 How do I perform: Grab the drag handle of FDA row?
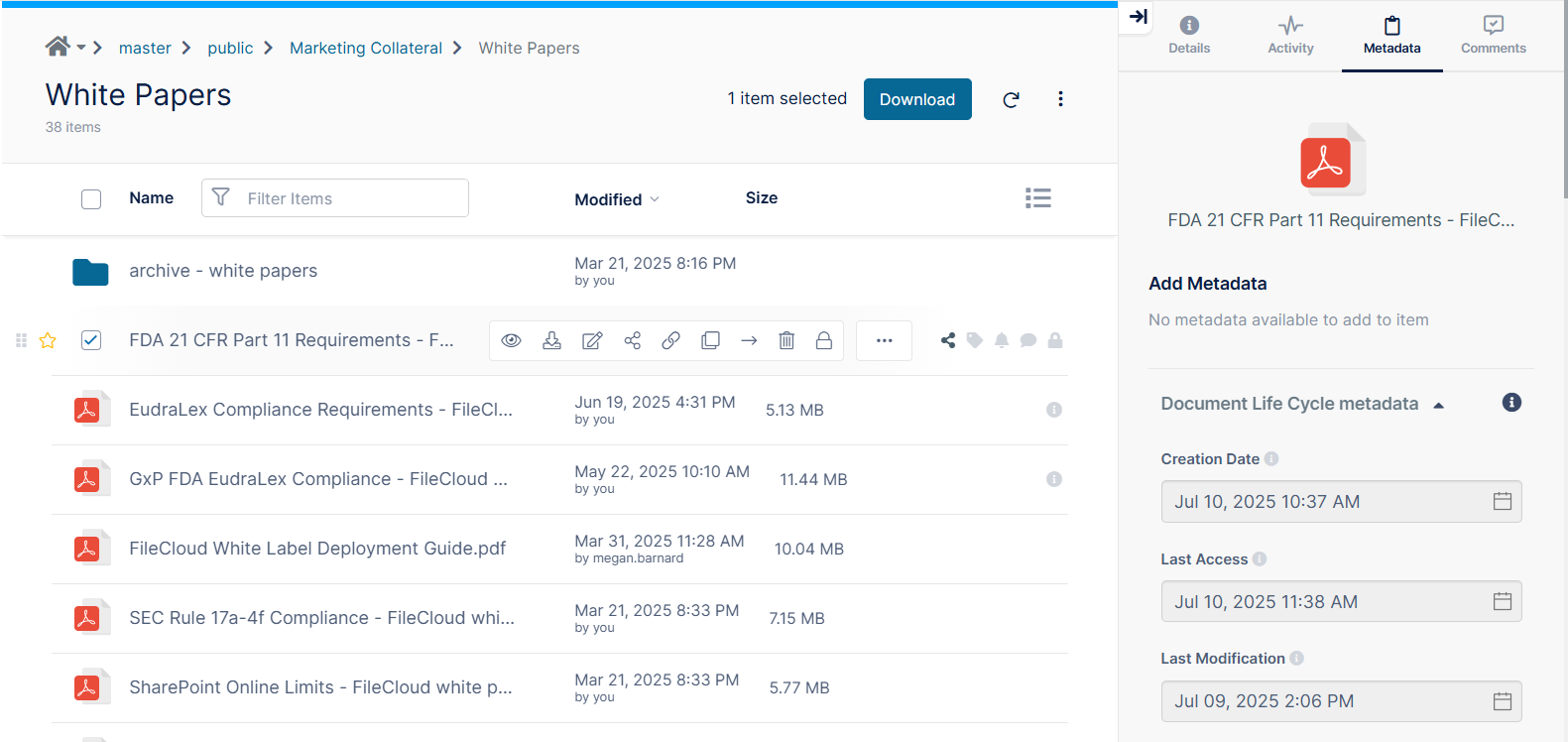pyautogui.click(x=21, y=340)
